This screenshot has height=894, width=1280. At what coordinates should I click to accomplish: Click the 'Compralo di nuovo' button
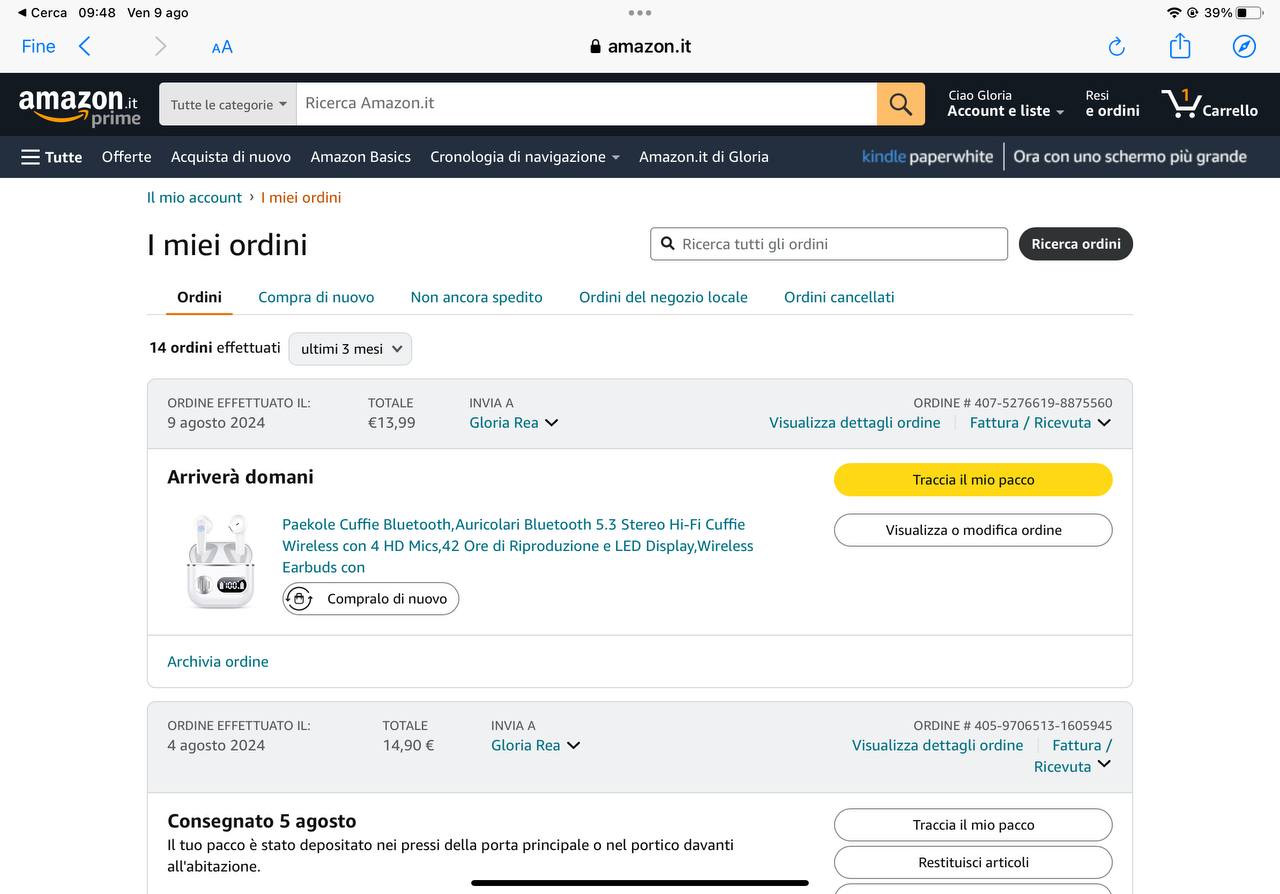coord(371,599)
